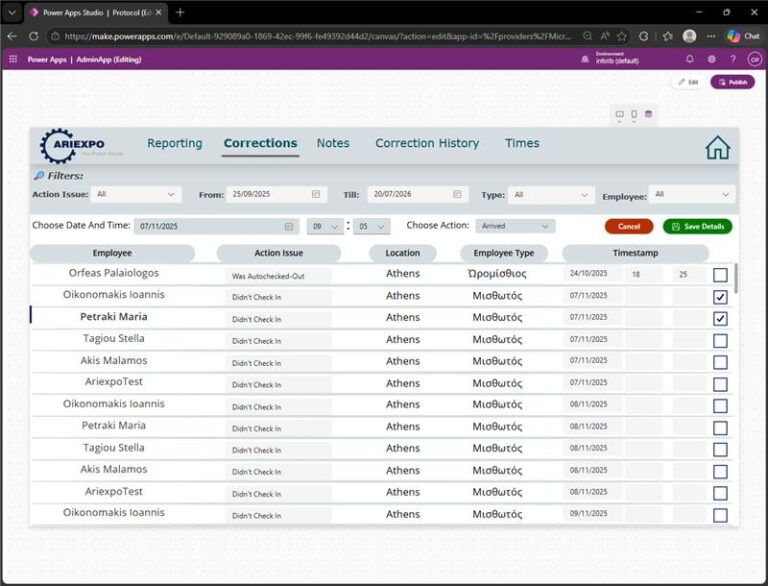The width and height of the screenshot is (768, 586).
Task: Open a new browser tab
Action: pyautogui.click(x=180, y=12)
